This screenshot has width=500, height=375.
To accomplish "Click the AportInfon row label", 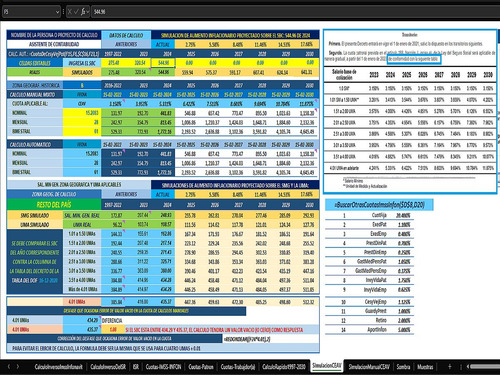I will point(377,329).
